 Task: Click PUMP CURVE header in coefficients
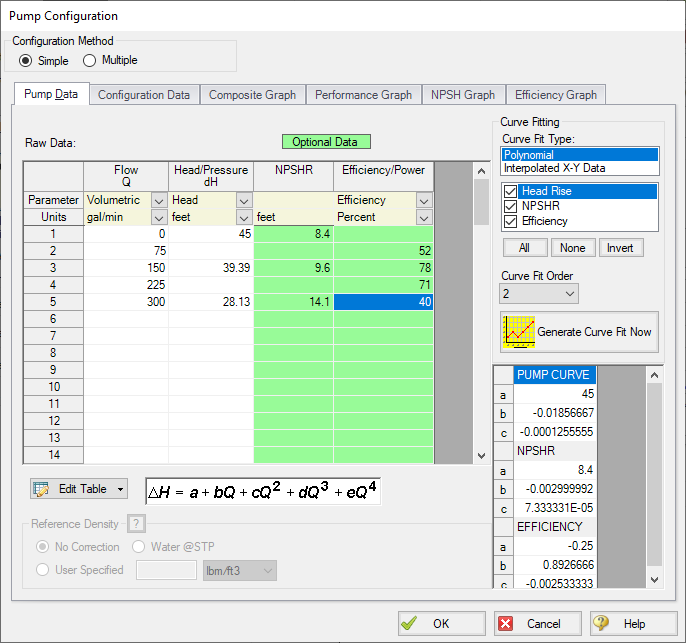click(554, 375)
